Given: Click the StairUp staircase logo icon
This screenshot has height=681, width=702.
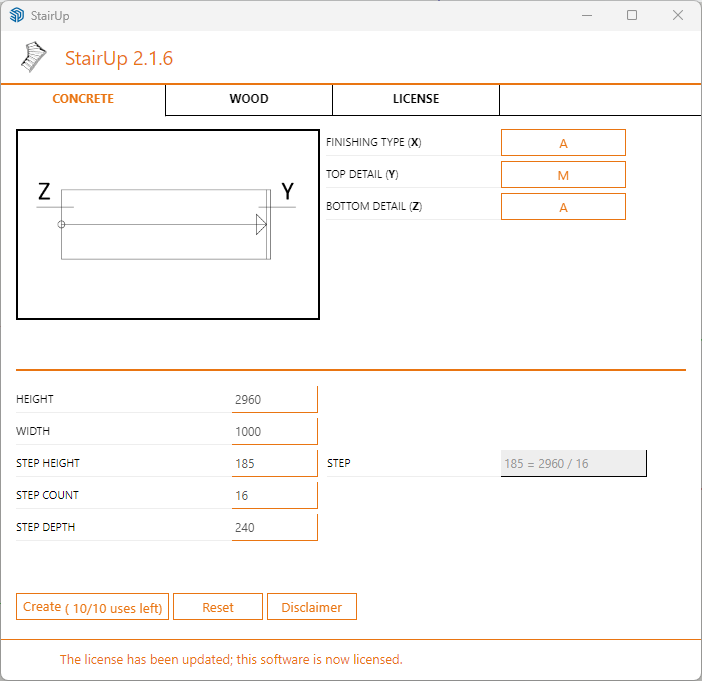Looking at the screenshot, I should click(34, 58).
